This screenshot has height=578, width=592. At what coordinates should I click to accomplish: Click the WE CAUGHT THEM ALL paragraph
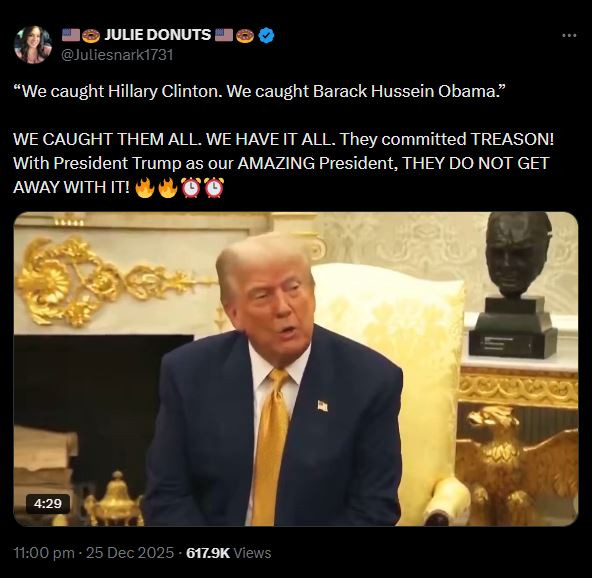[x=284, y=163]
